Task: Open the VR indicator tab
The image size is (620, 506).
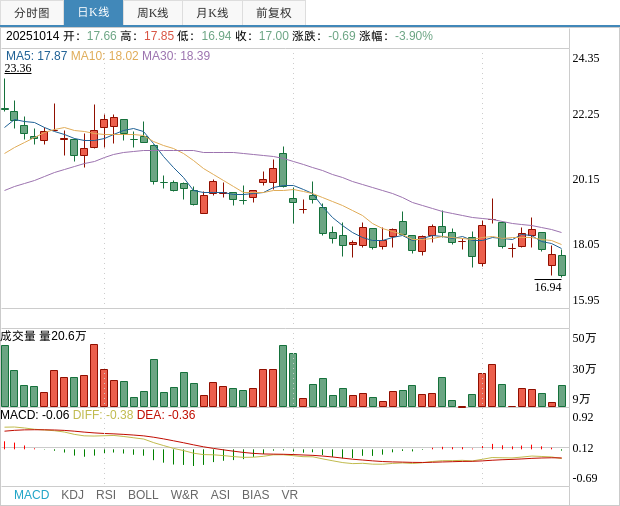Action: (x=290, y=495)
